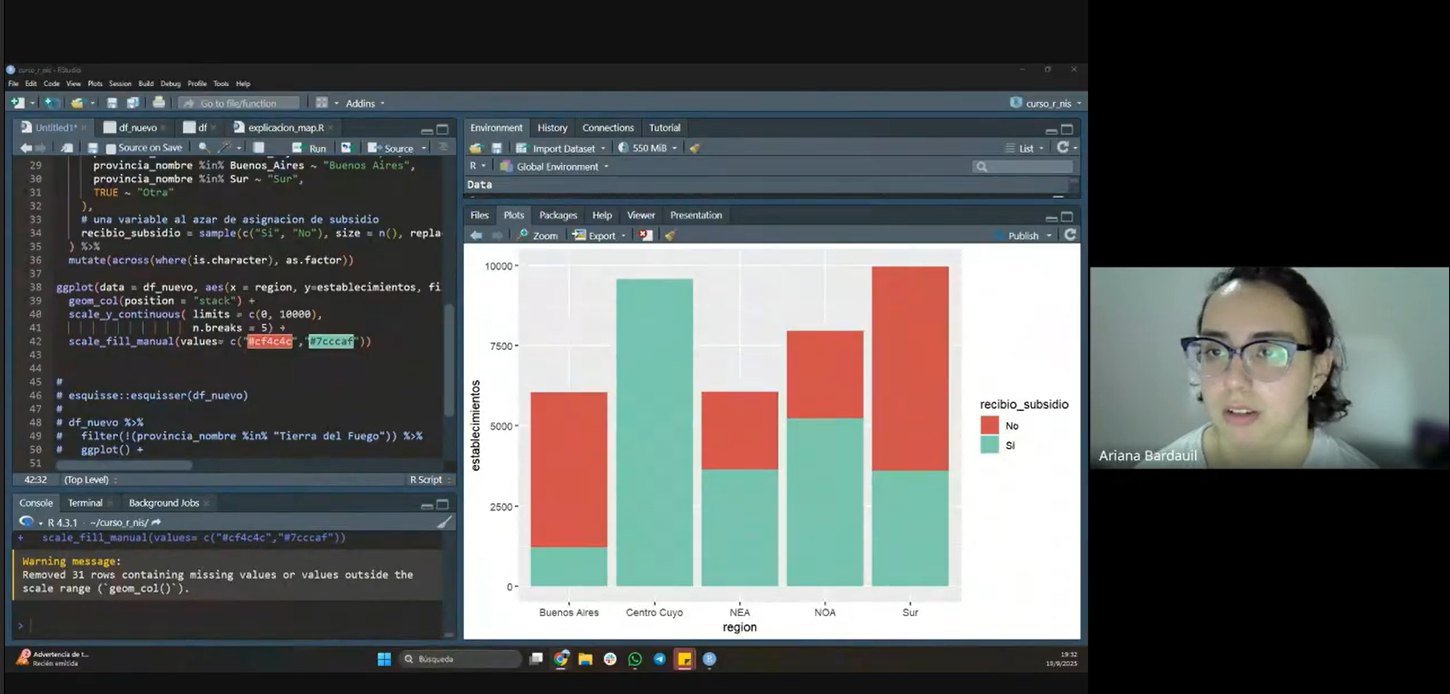The height and width of the screenshot is (694, 1450).
Task: Switch to the Packages tab
Action: tap(557, 215)
